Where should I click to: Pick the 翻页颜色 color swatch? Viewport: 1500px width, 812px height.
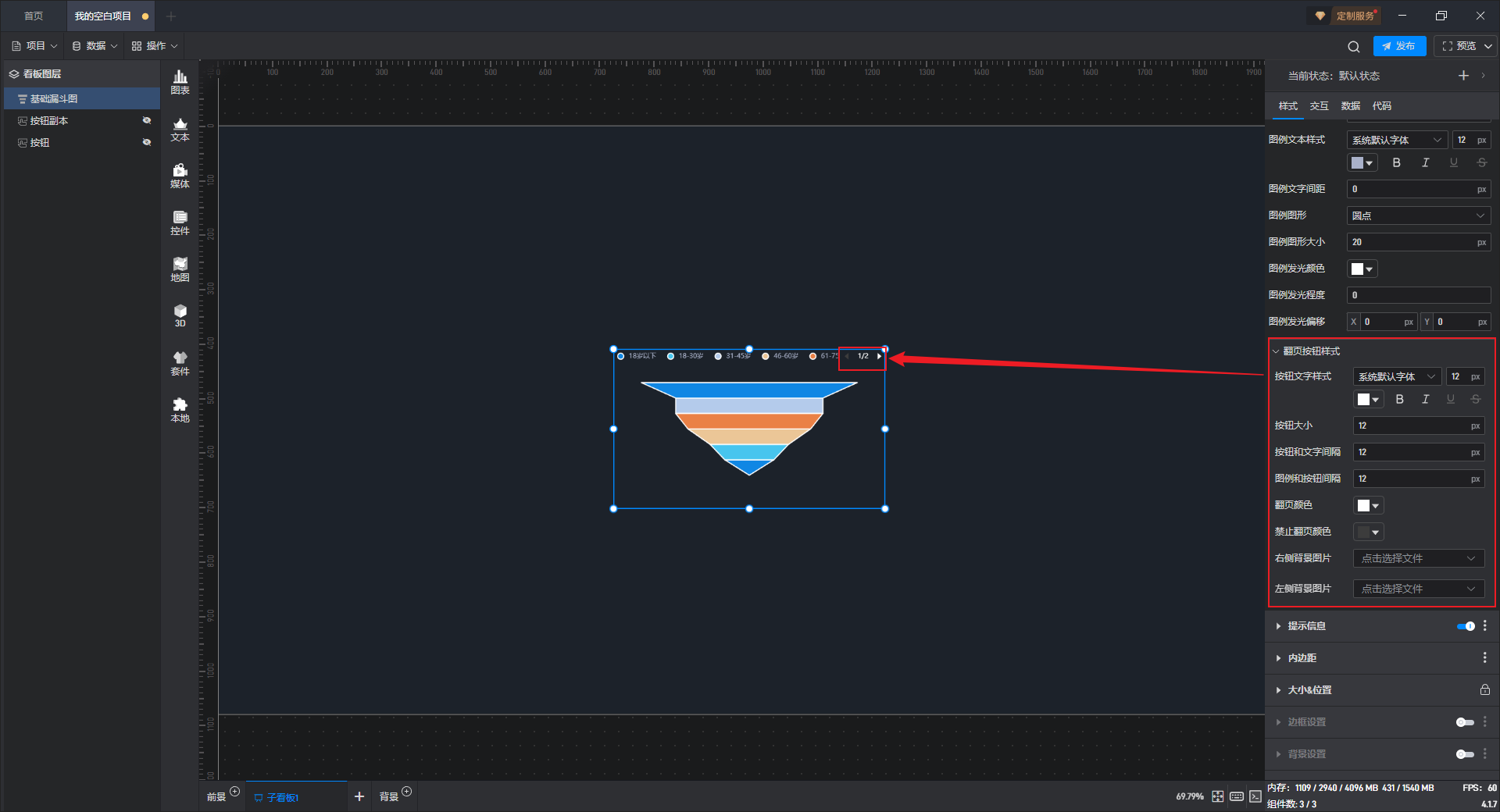tap(1368, 505)
